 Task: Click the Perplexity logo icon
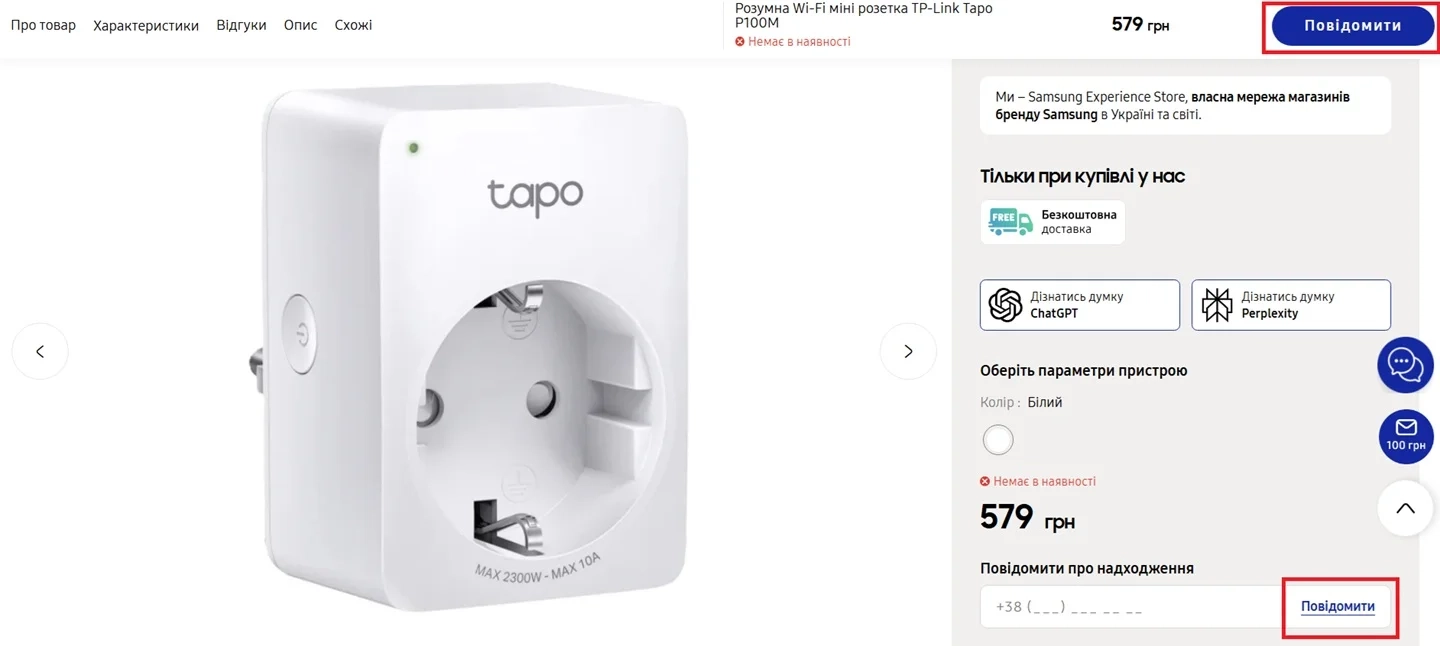1217,305
